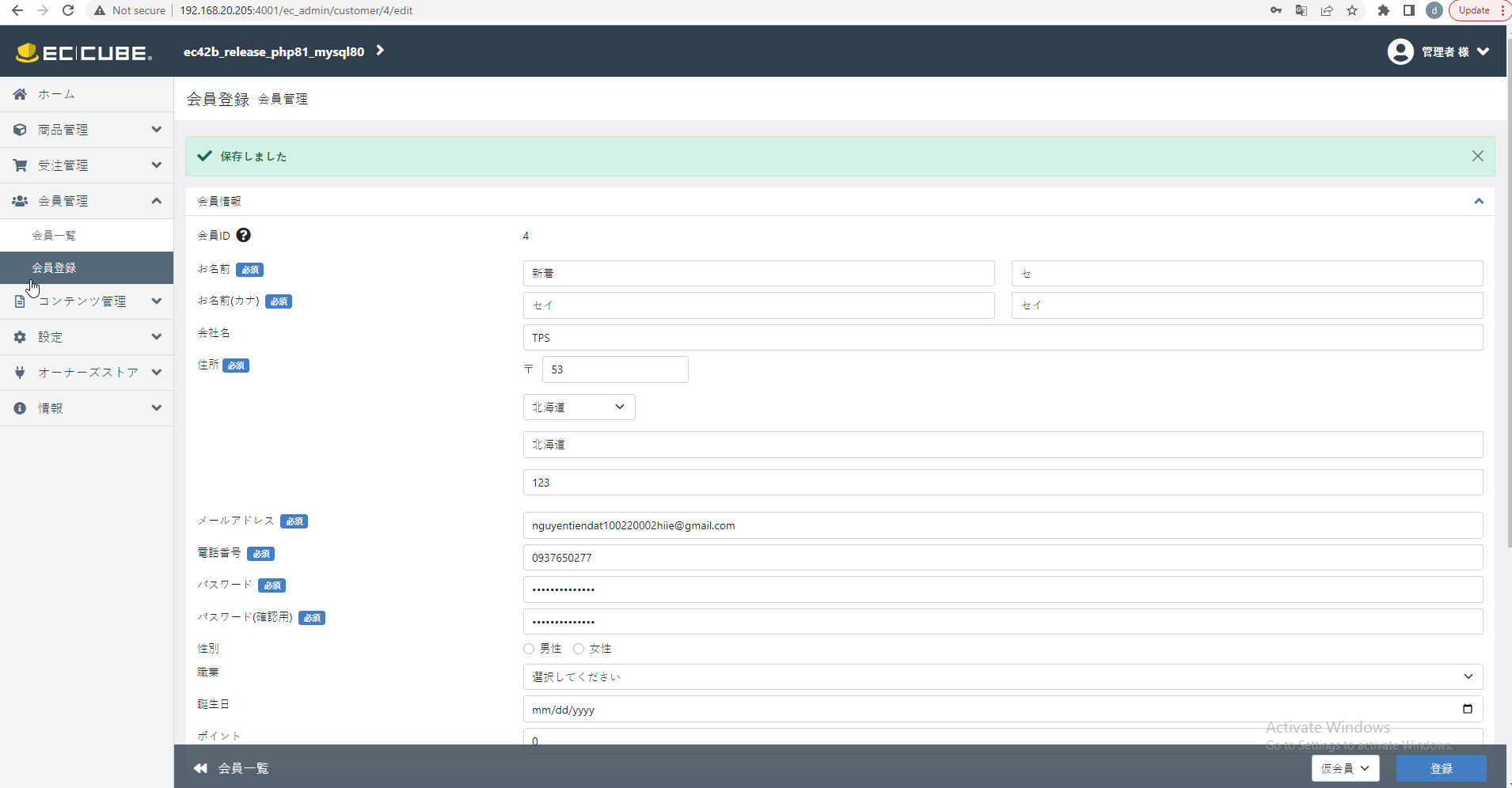Image resolution: width=1512 pixels, height=788 pixels.
Task: Open the calendar picker on 誕生日 field
Action: [1467, 709]
